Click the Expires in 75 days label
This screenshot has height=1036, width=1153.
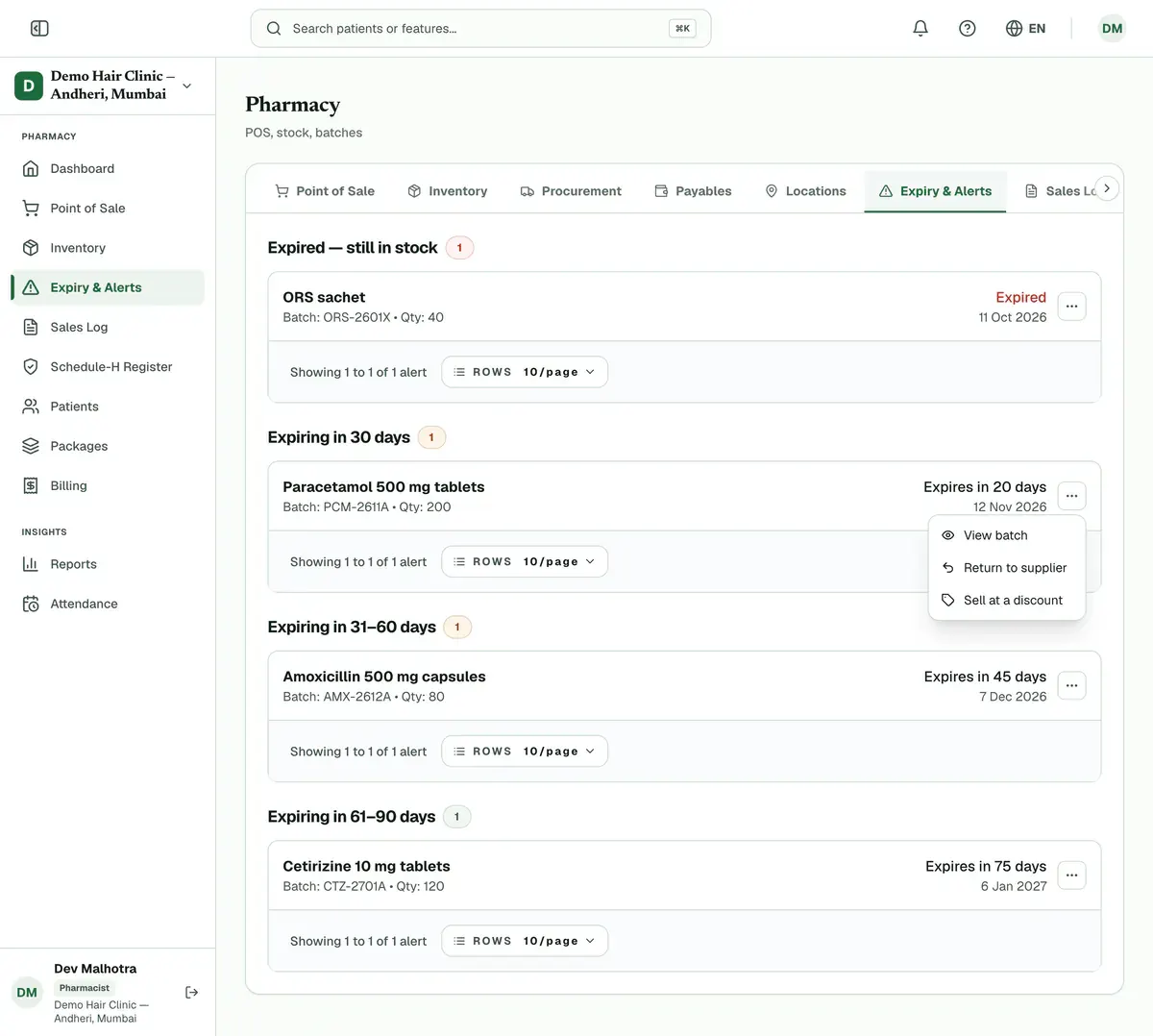tap(986, 866)
